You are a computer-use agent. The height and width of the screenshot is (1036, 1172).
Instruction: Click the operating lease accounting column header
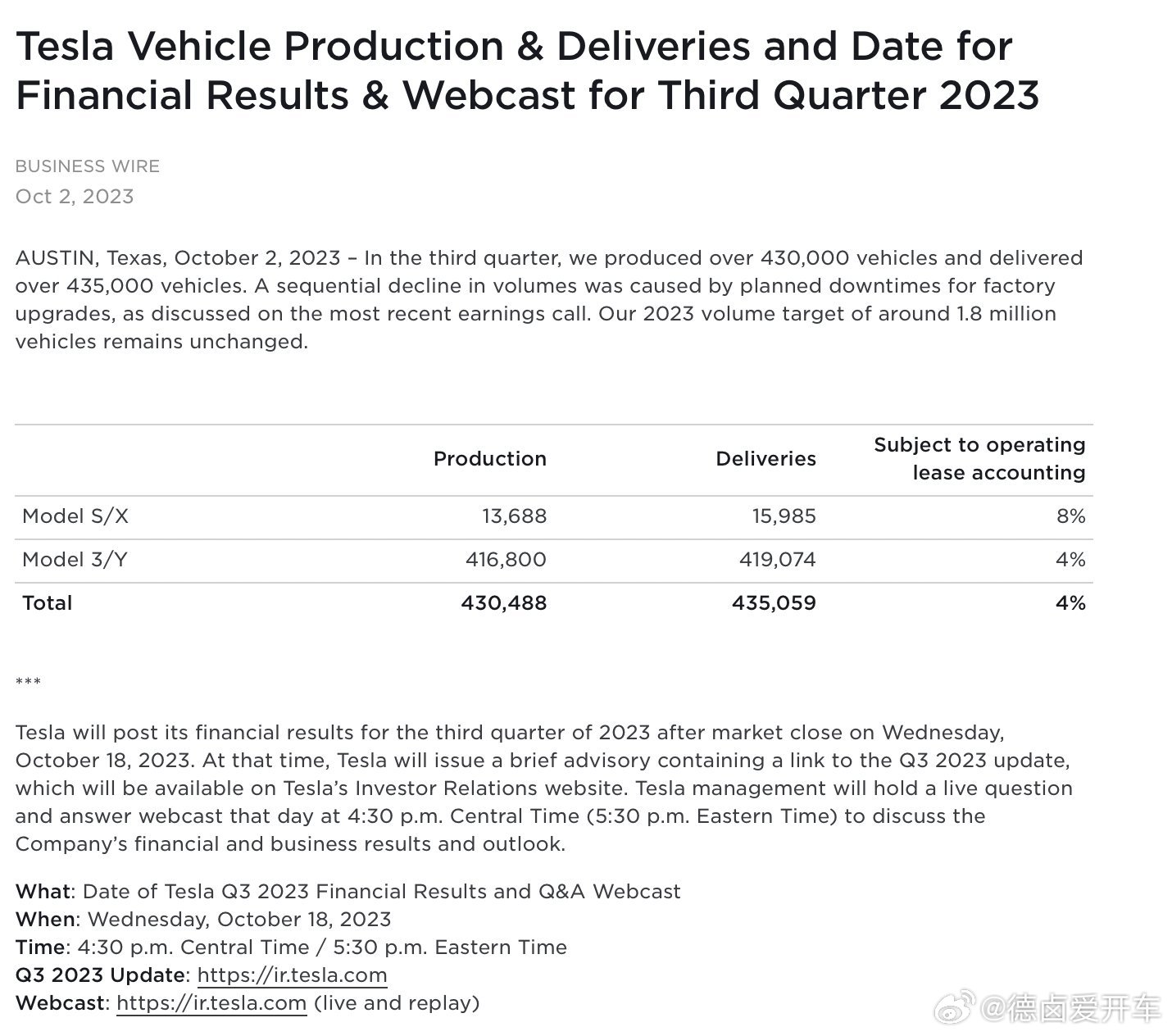979,459
